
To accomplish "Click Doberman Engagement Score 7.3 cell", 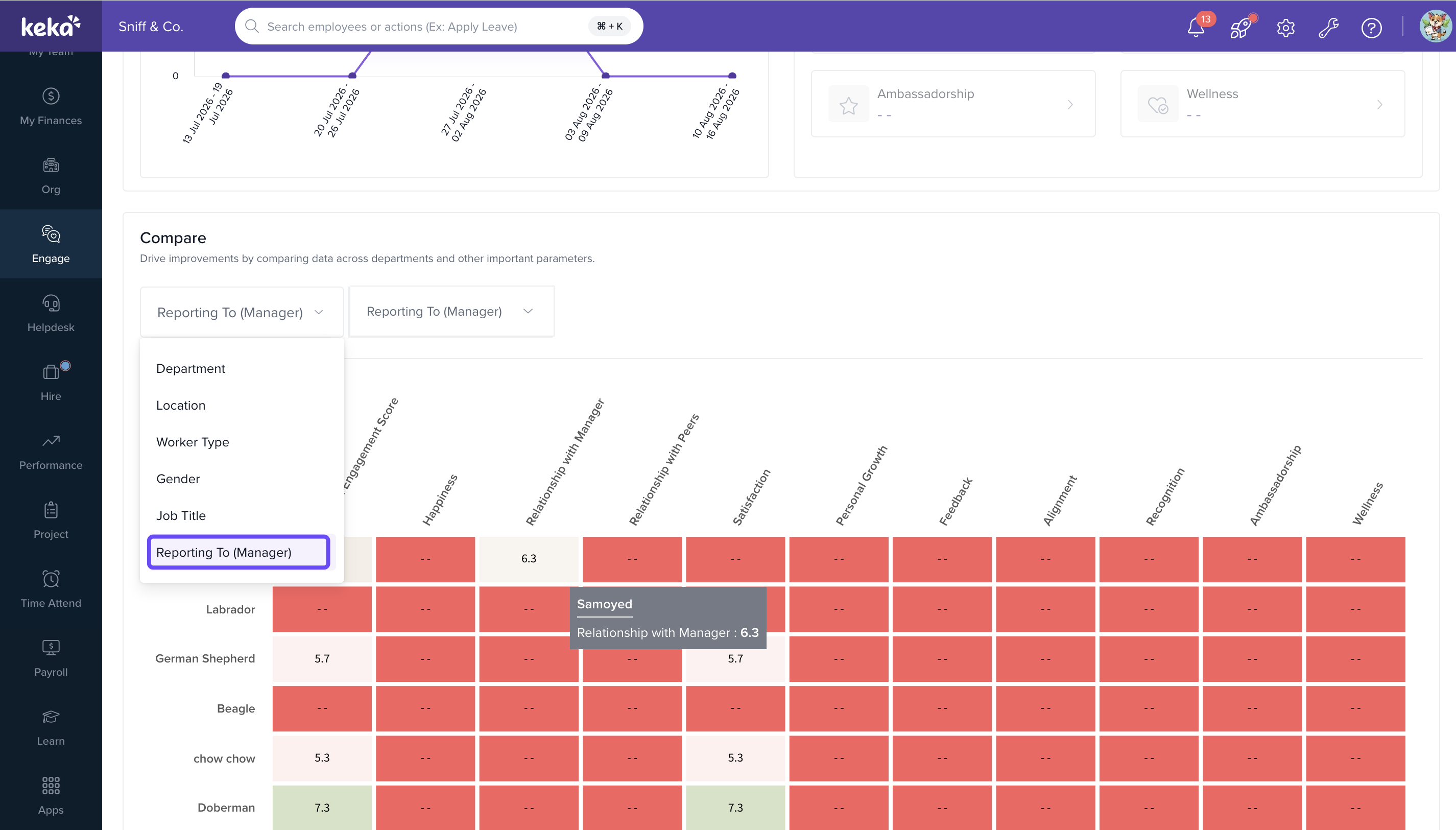I will pyautogui.click(x=322, y=807).
